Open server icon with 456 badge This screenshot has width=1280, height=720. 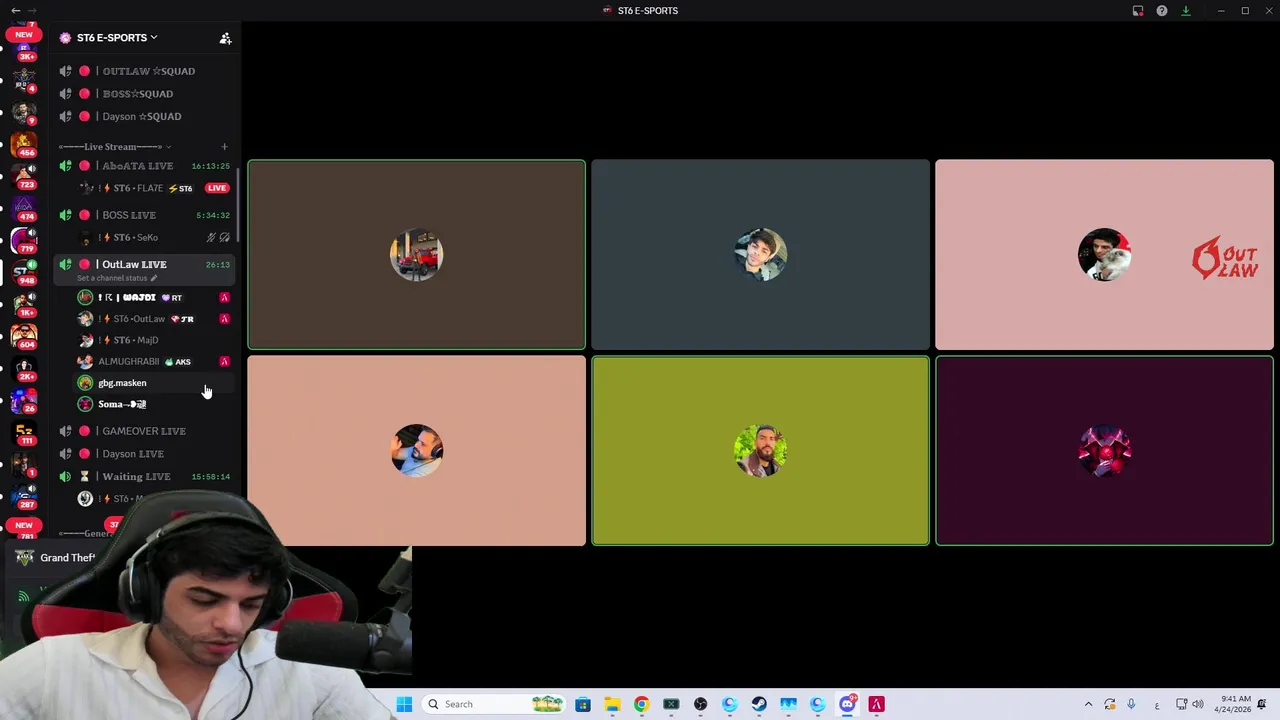click(x=24, y=143)
